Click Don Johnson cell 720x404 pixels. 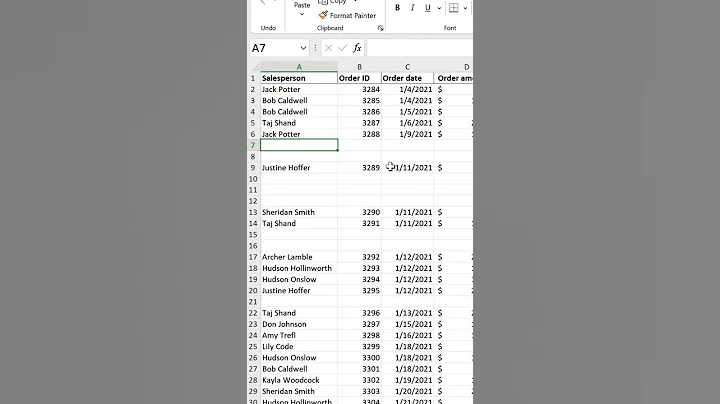tap(299, 324)
